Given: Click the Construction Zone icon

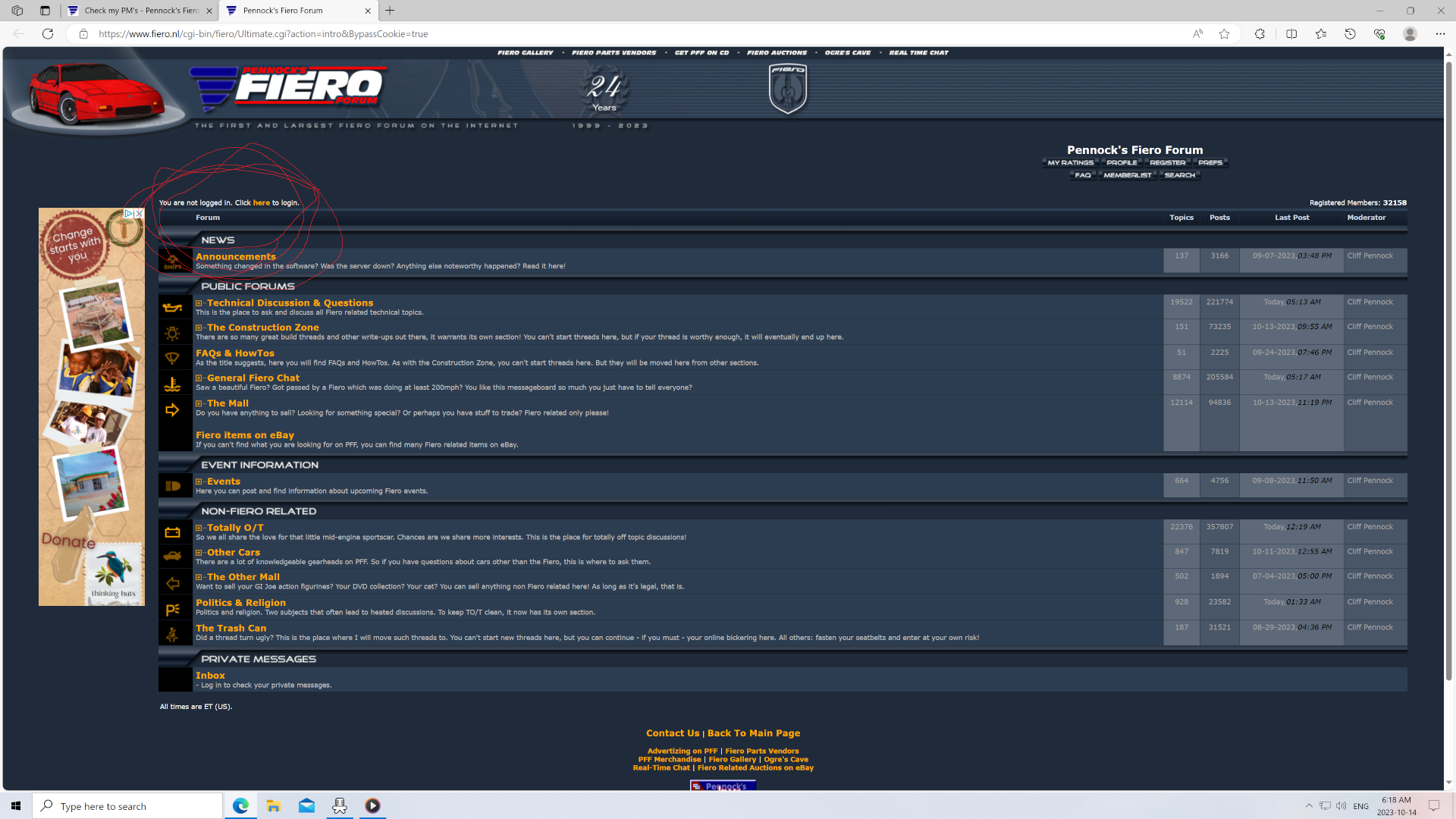Looking at the screenshot, I should pos(173,333).
